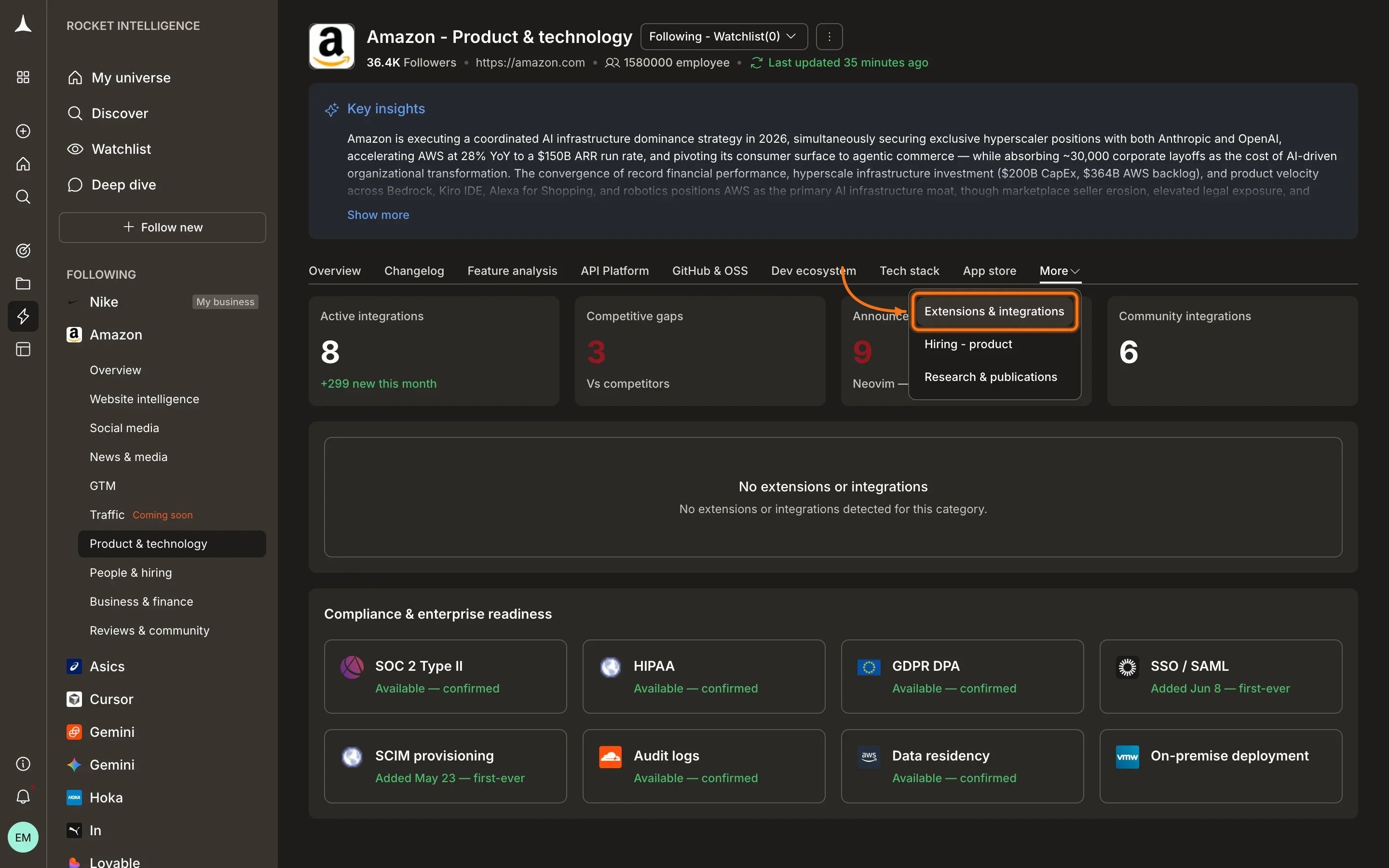This screenshot has width=1389, height=868.
Task: Select Research & publications menu item
Action: [x=990, y=377]
